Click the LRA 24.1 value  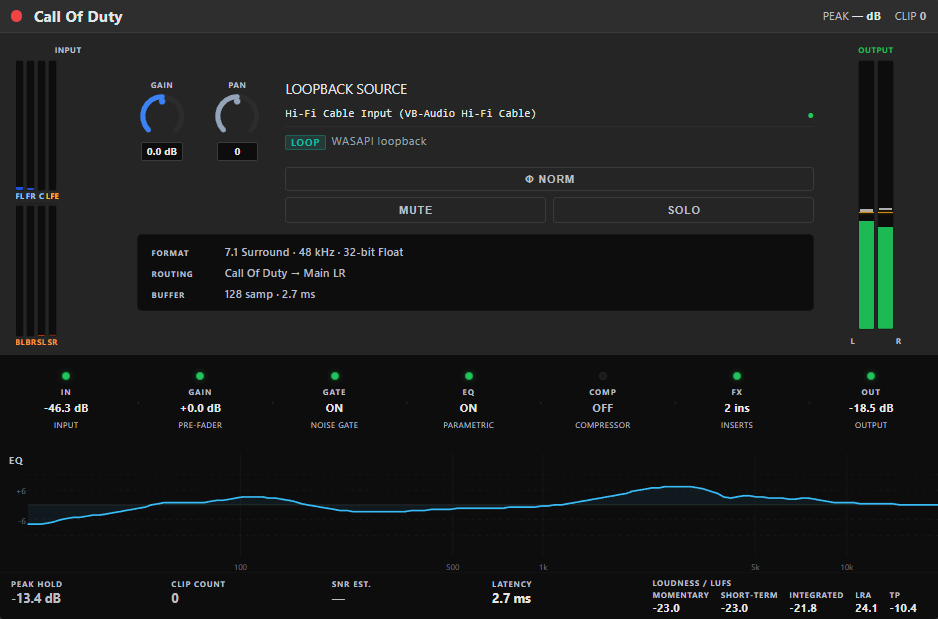tap(866, 608)
